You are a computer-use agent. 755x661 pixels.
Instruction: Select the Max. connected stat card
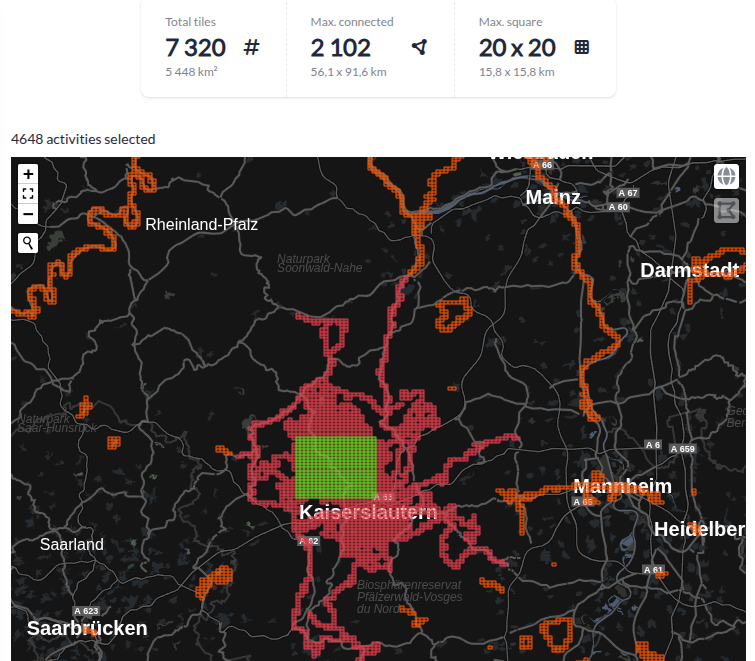[370, 48]
